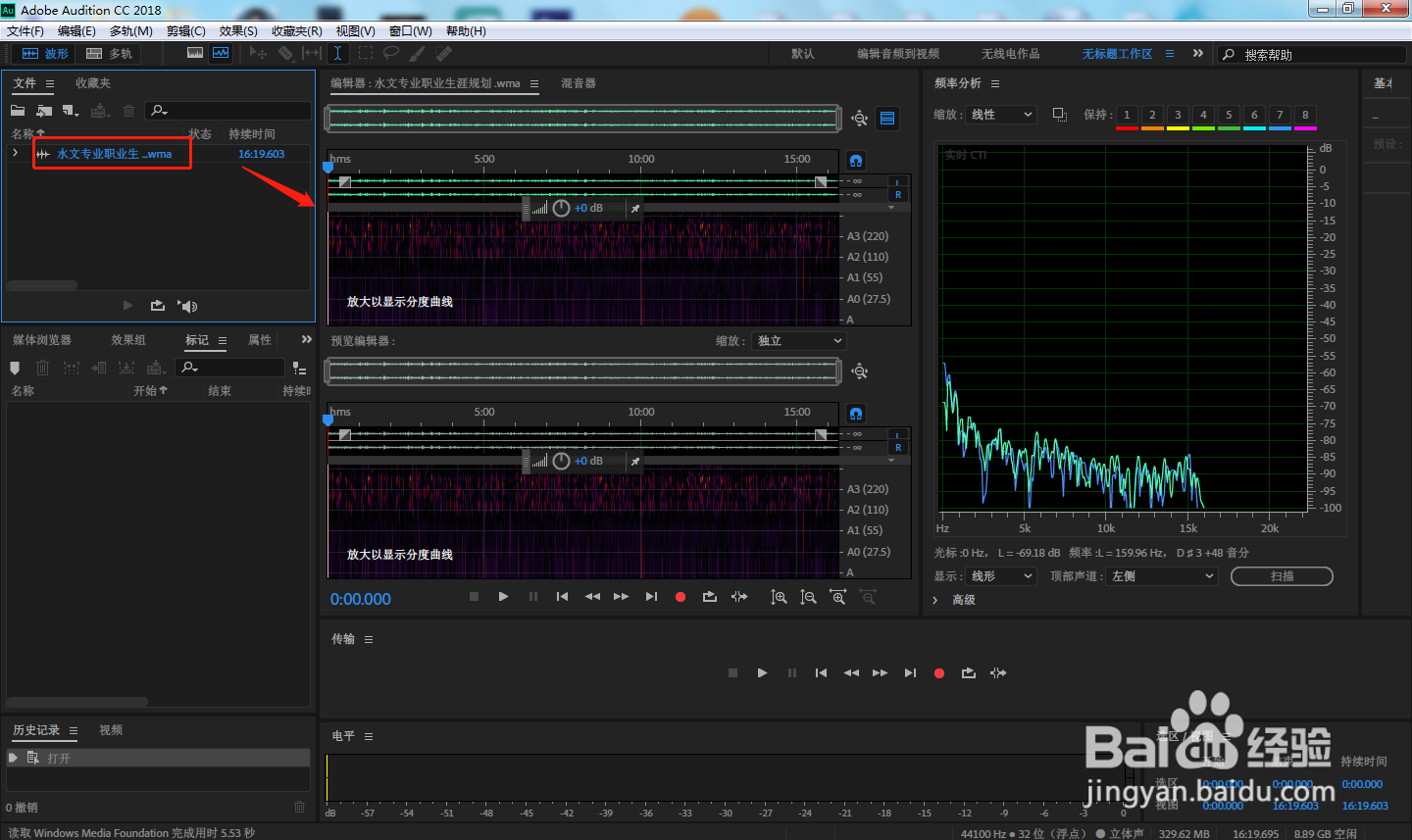
Task: Open preview editor Zoom 独立 dropdown
Action: [x=799, y=341]
